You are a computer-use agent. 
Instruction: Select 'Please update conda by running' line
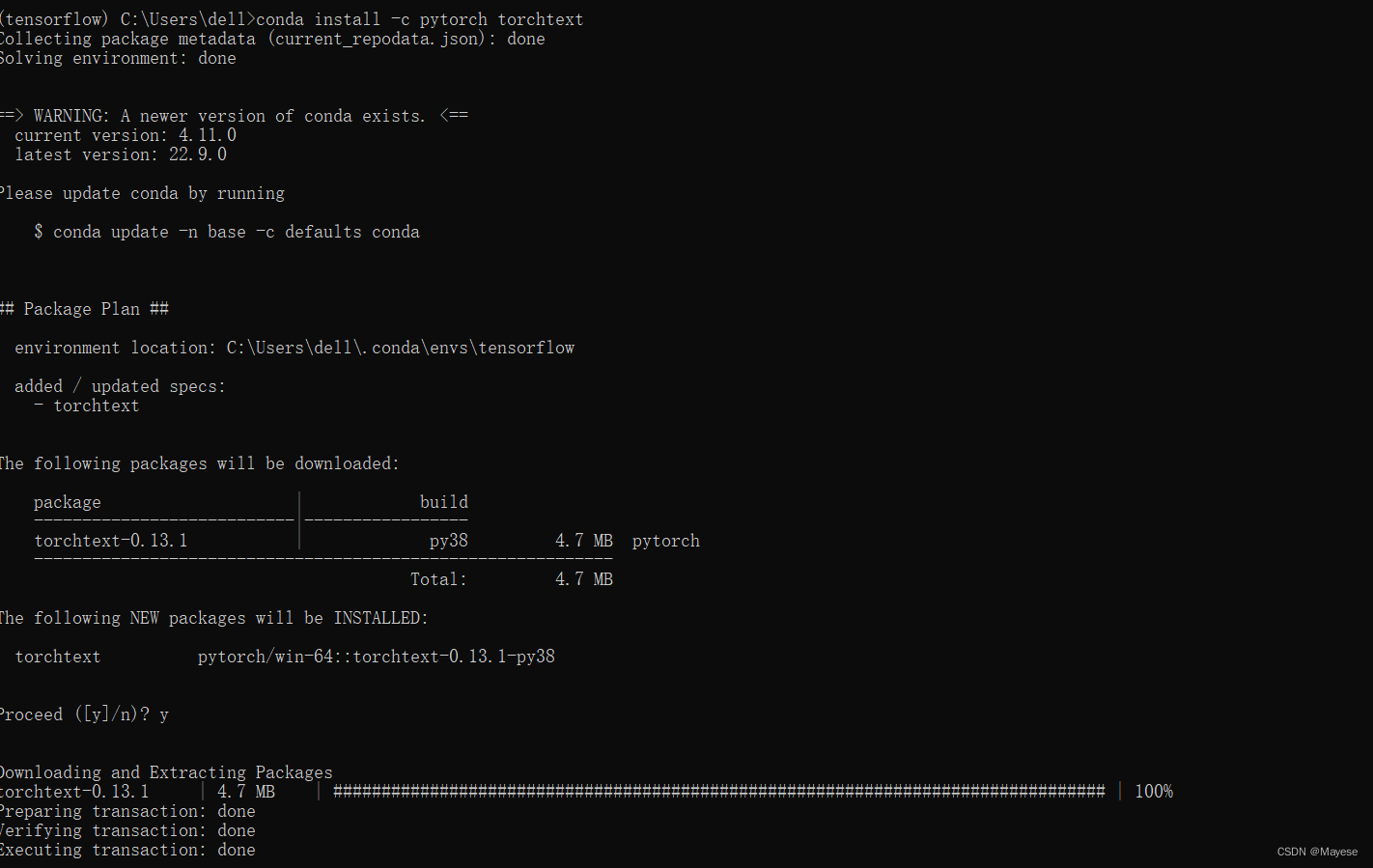(x=142, y=193)
